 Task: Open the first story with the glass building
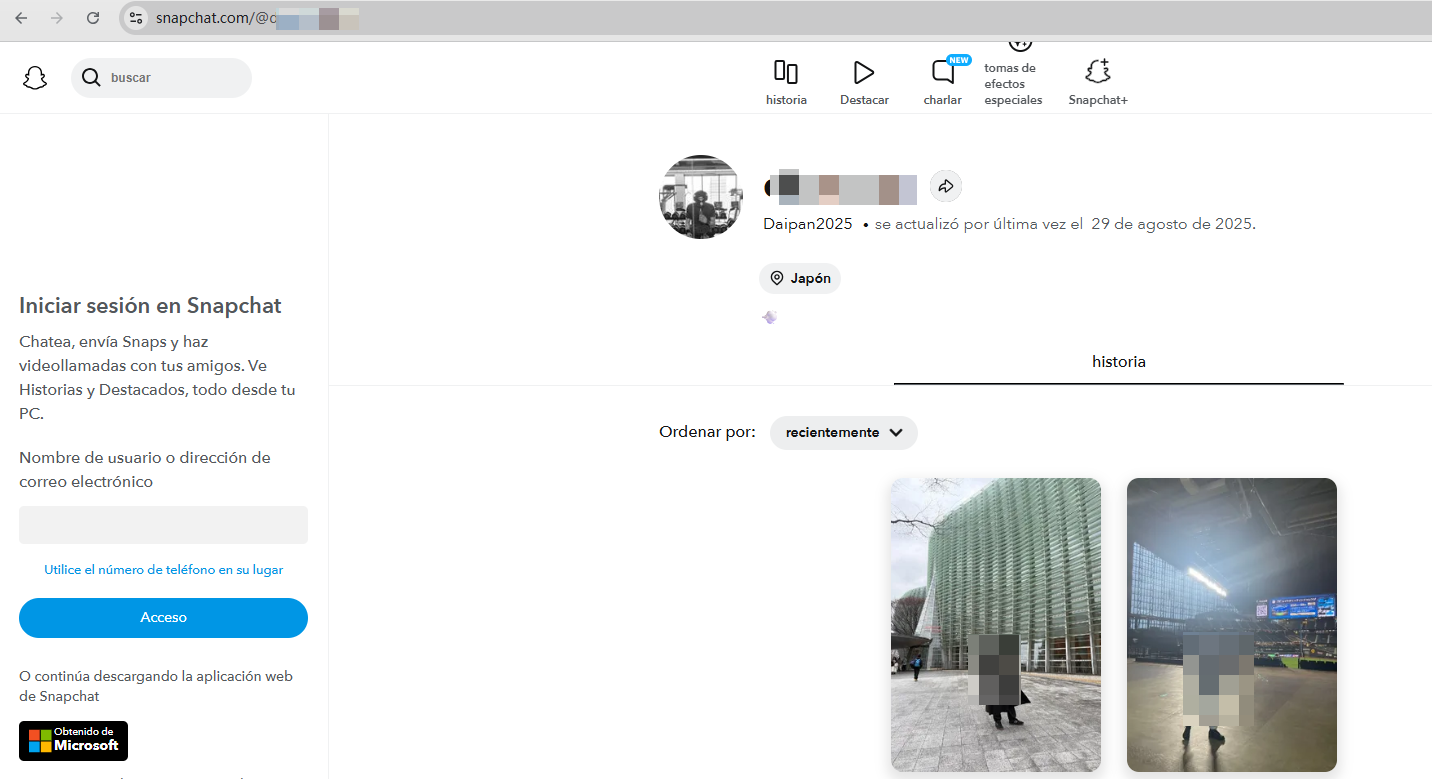tap(995, 624)
